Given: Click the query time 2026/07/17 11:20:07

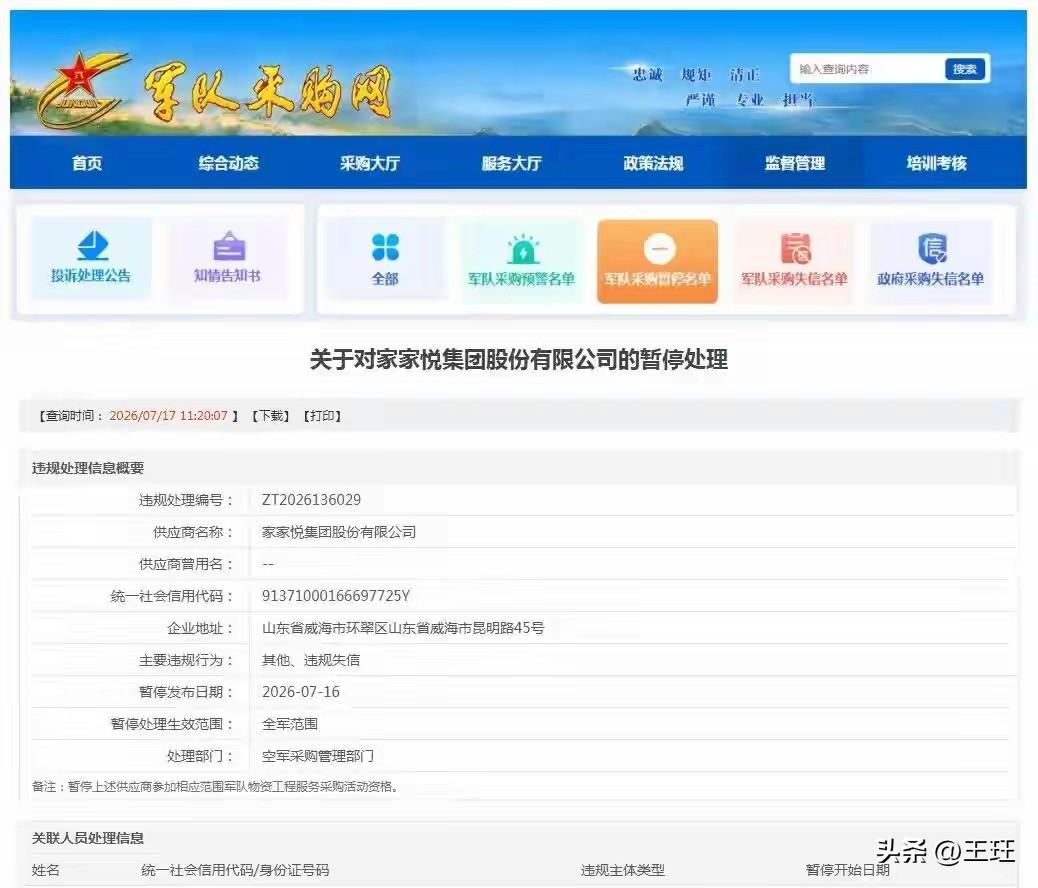Looking at the screenshot, I should click(168, 416).
